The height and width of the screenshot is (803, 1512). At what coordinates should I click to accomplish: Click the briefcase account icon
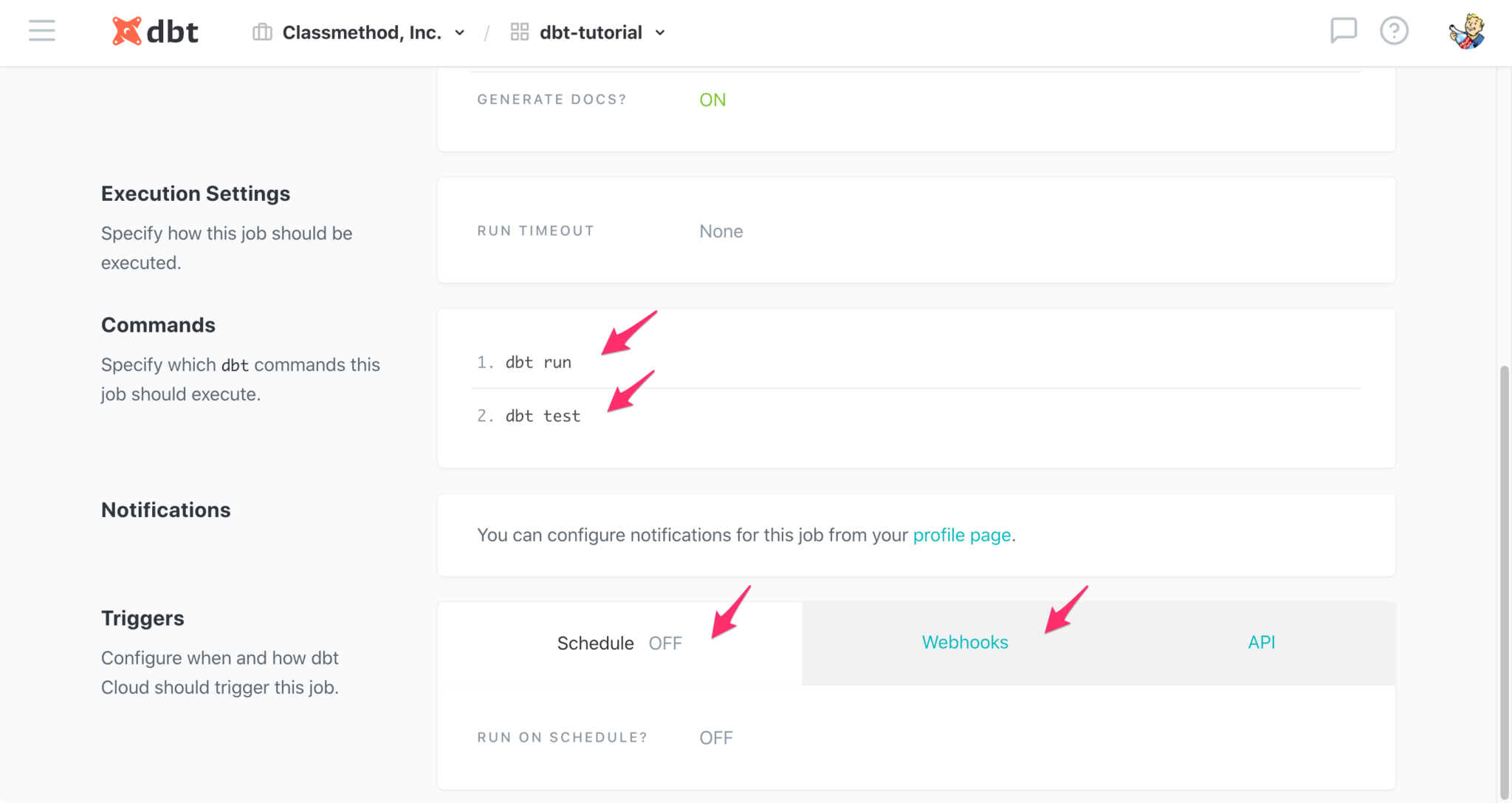[x=262, y=33]
